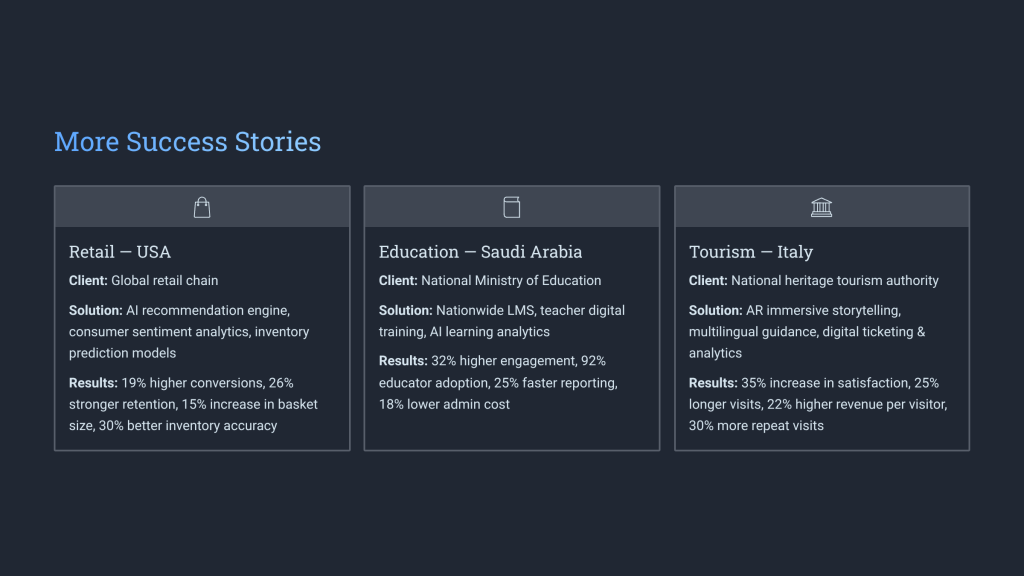The image size is (1024, 576).
Task: Click the Education — Saudi Arabia title
Action: (480, 252)
